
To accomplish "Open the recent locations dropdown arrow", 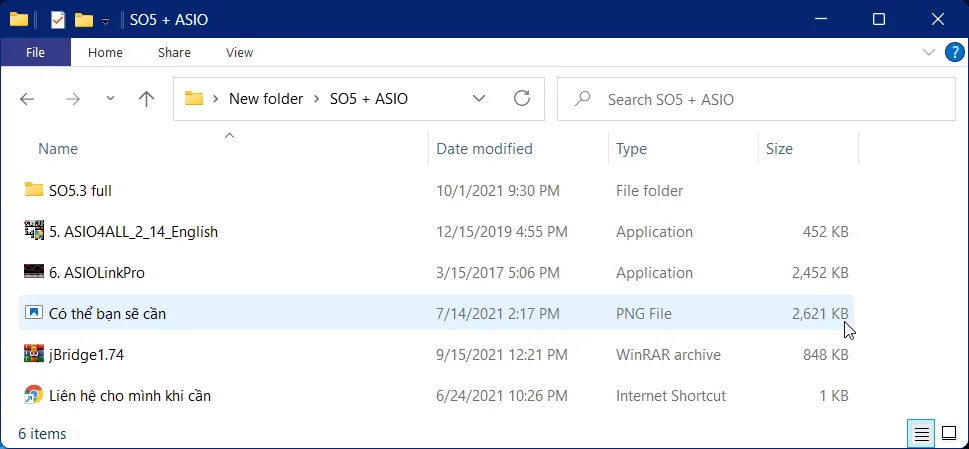I will pos(111,98).
